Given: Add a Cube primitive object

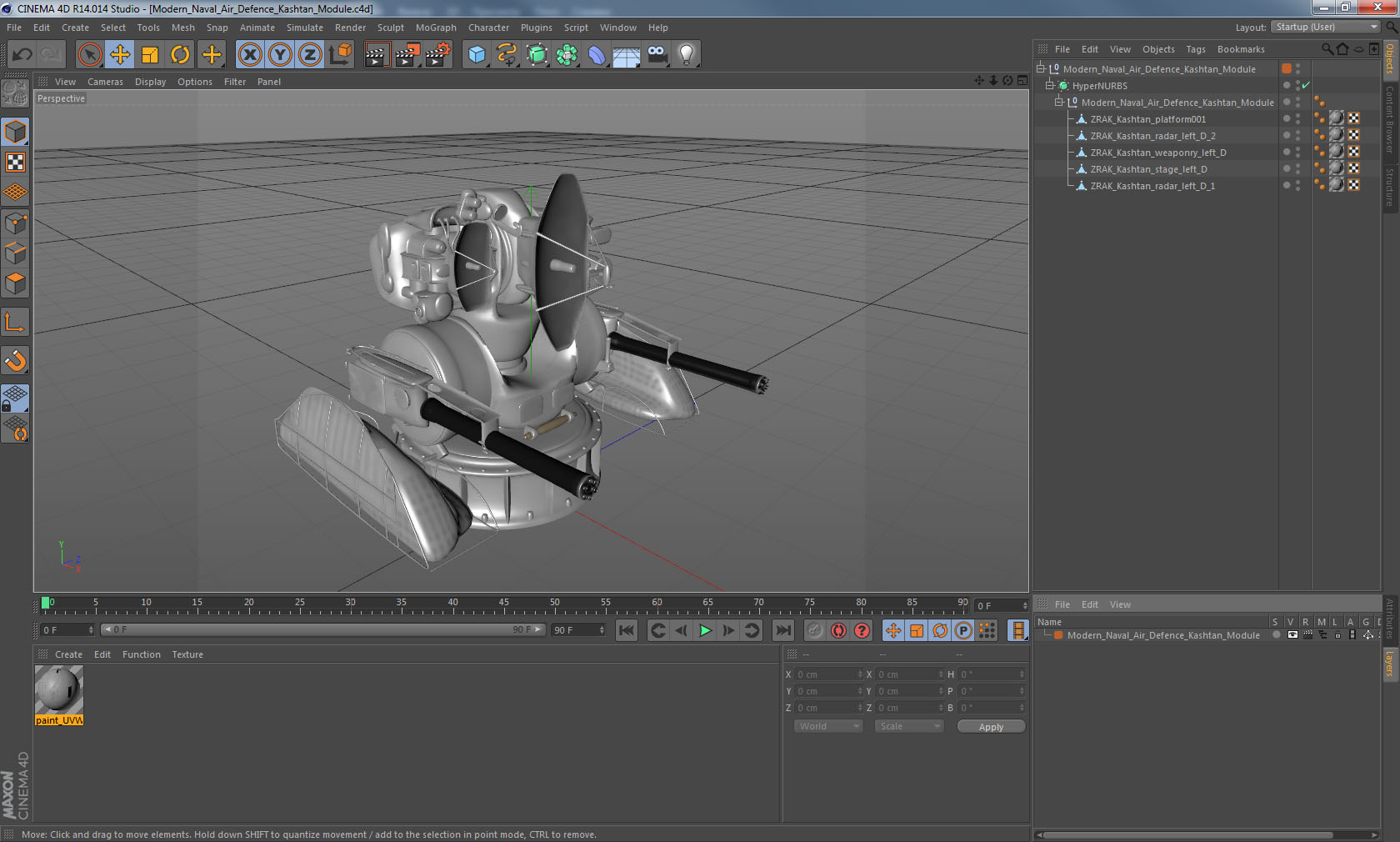Looking at the screenshot, I should point(477,55).
